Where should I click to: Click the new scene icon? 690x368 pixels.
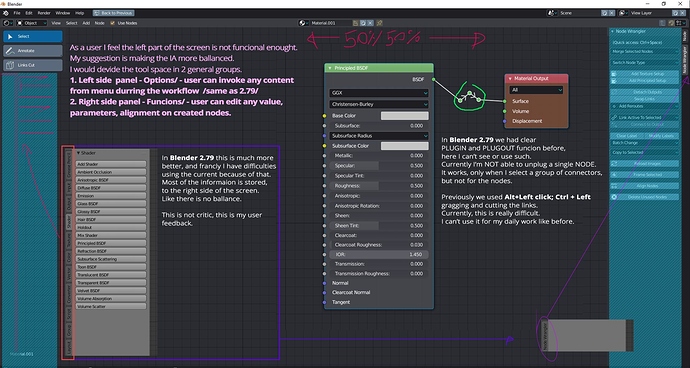pos(605,13)
